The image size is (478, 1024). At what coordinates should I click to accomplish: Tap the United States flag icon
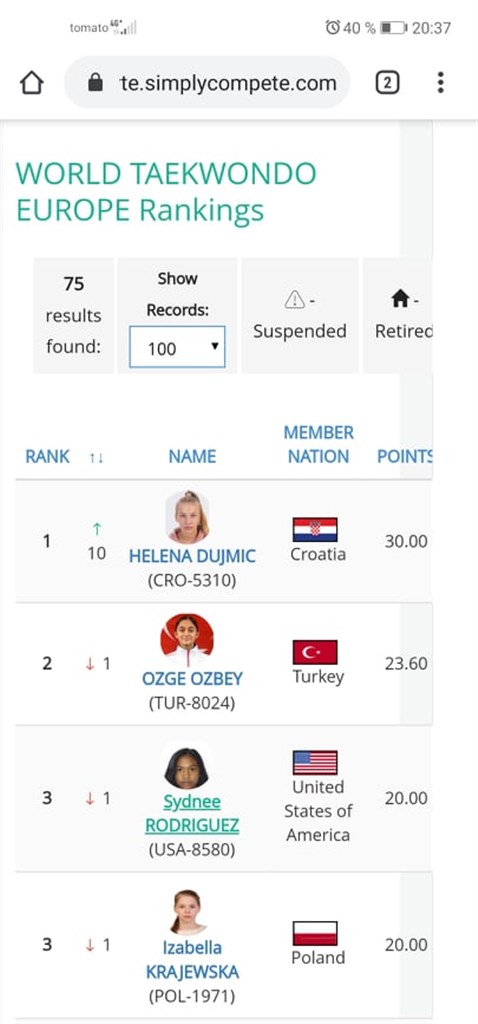pos(315,762)
